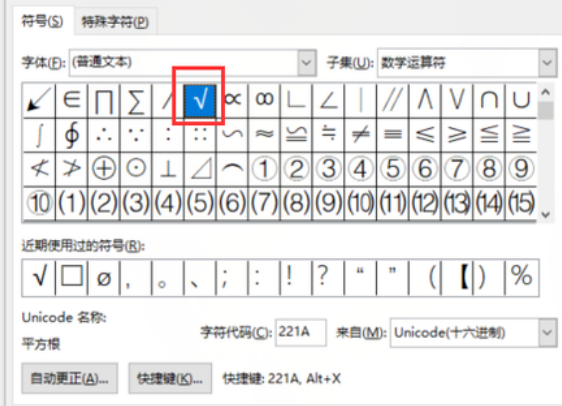Select the less-than-or-equal ≦ symbol
The width and height of the screenshot is (562, 406).
489,135
